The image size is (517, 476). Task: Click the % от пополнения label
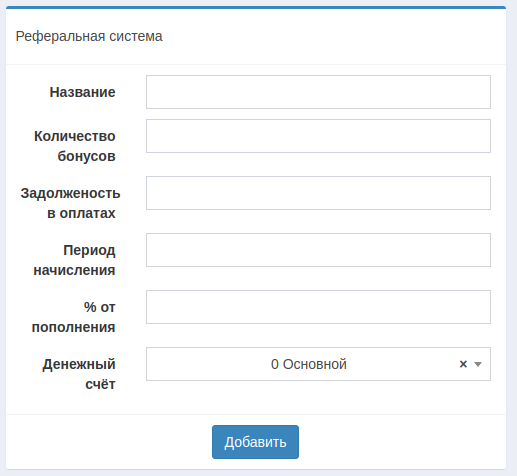[73, 317]
